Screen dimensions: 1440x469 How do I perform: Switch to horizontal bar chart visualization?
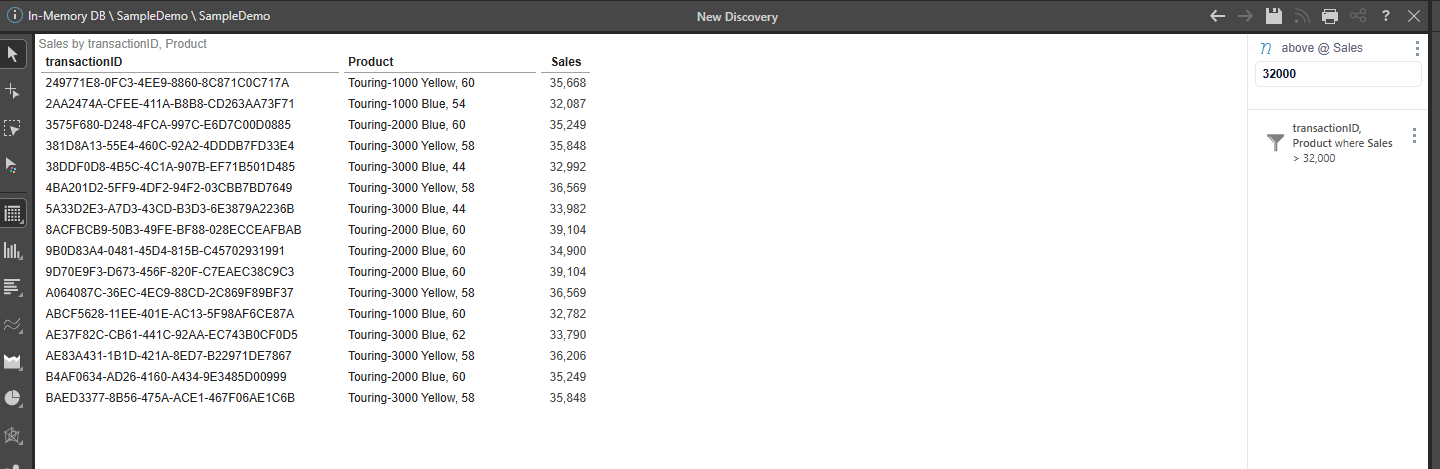tap(14, 287)
